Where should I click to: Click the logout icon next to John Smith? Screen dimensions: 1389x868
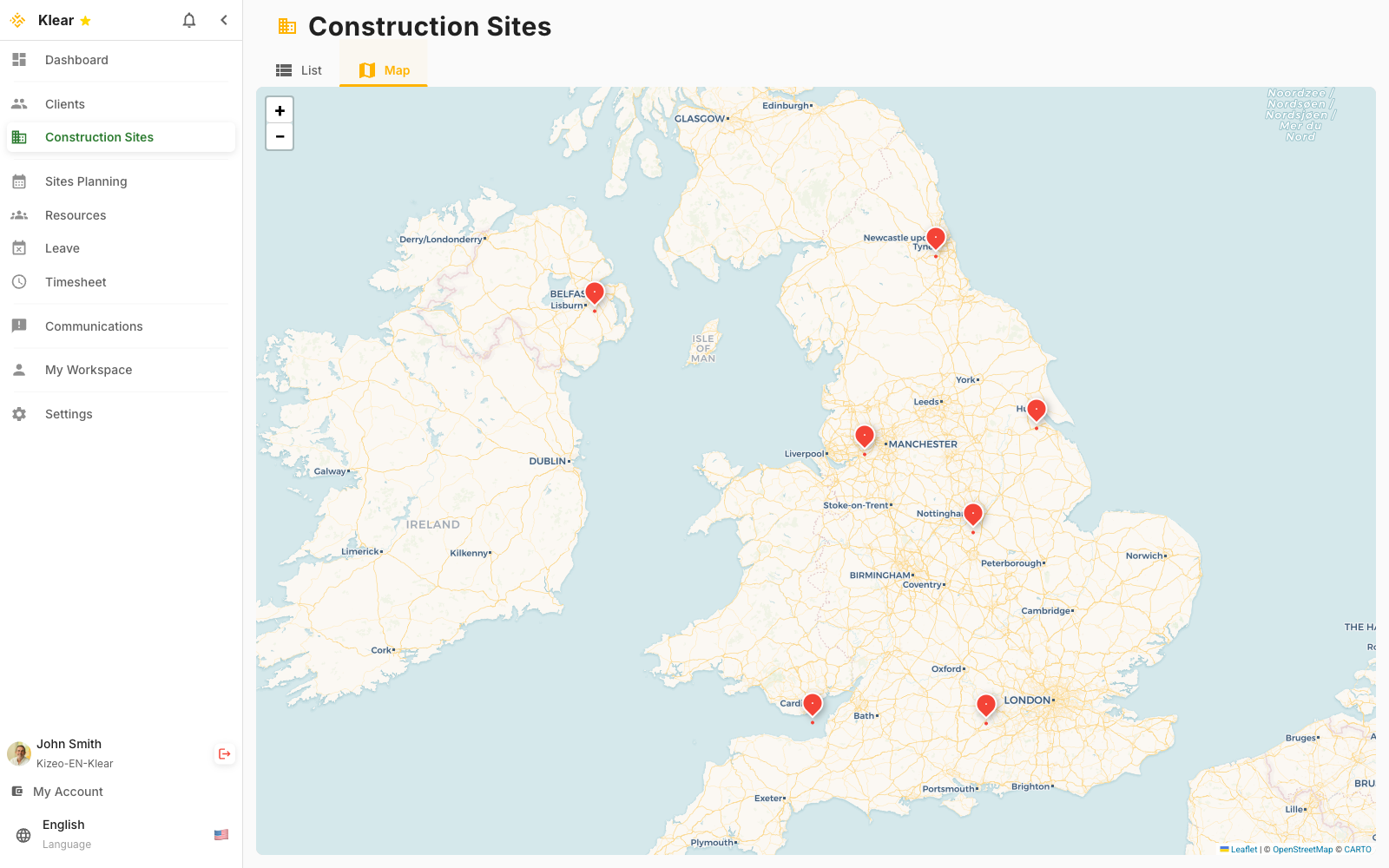[x=224, y=753]
